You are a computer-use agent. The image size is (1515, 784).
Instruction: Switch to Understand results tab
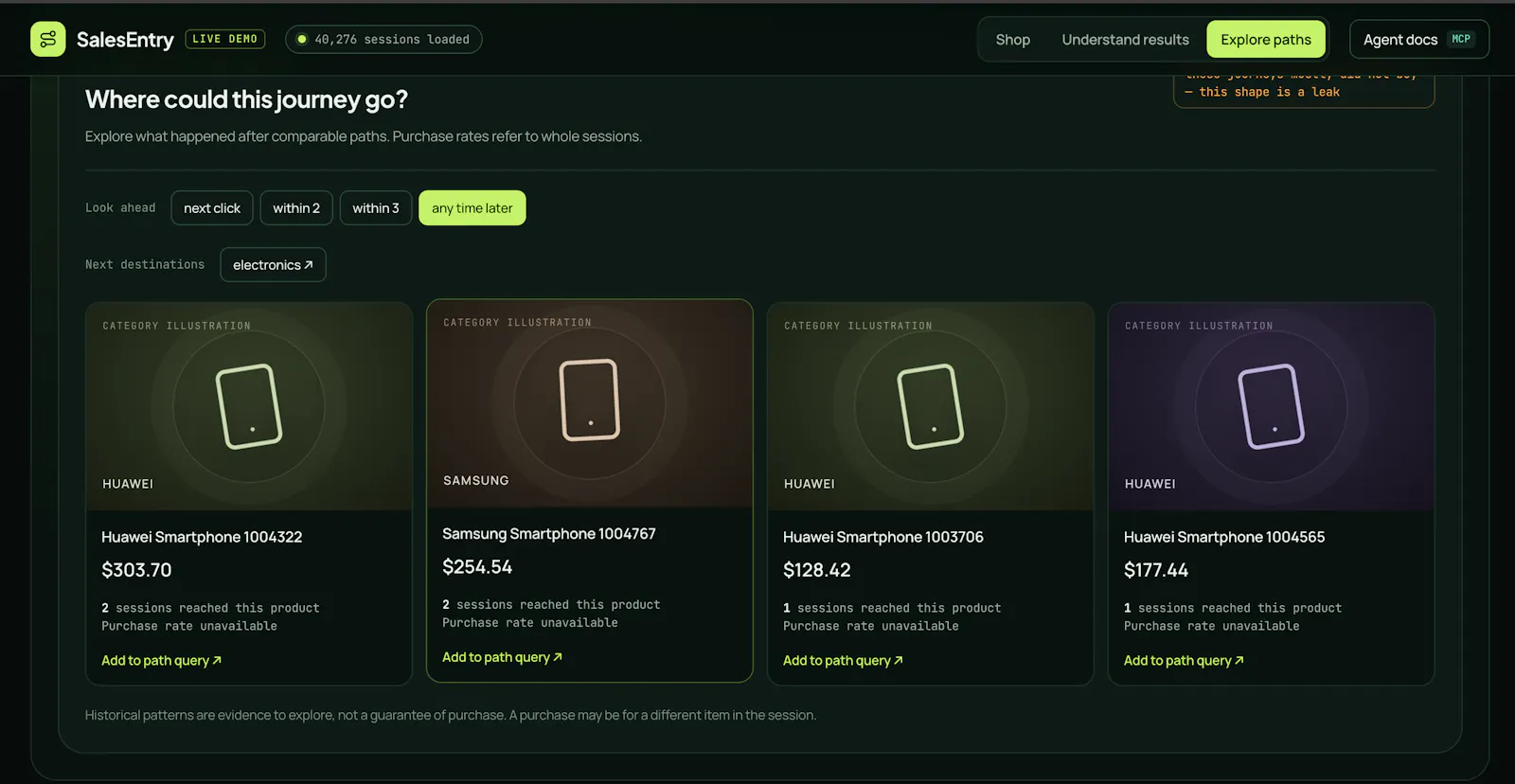1125,39
